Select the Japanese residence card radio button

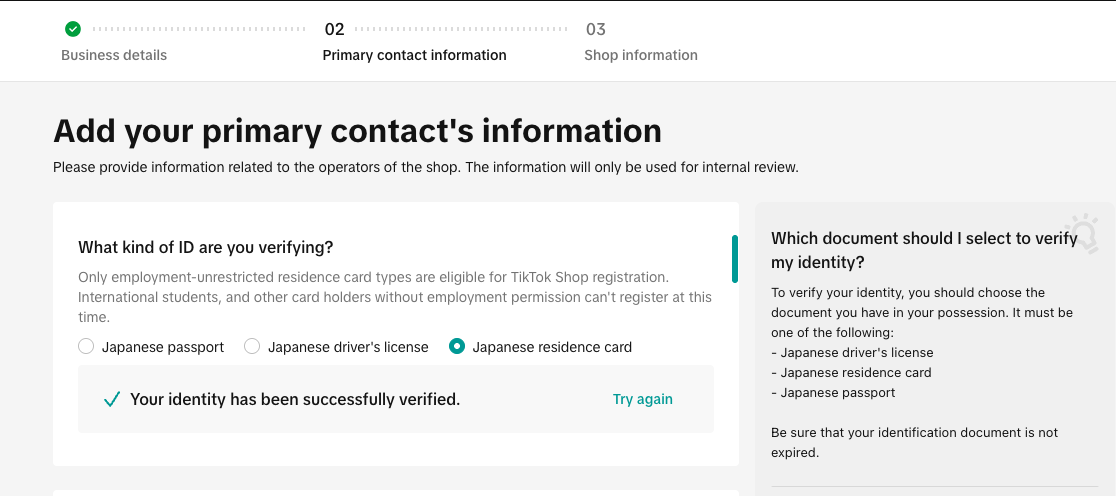(457, 347)
